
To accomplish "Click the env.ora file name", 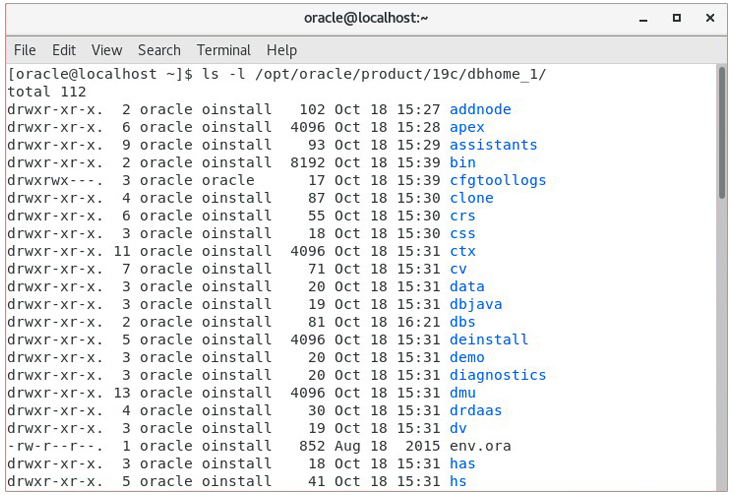I will click(x=480, y=446).
